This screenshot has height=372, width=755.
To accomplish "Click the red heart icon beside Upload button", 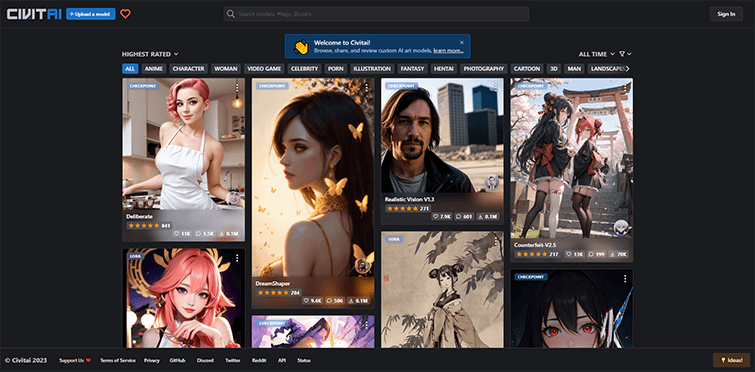I will coord(125,14).
